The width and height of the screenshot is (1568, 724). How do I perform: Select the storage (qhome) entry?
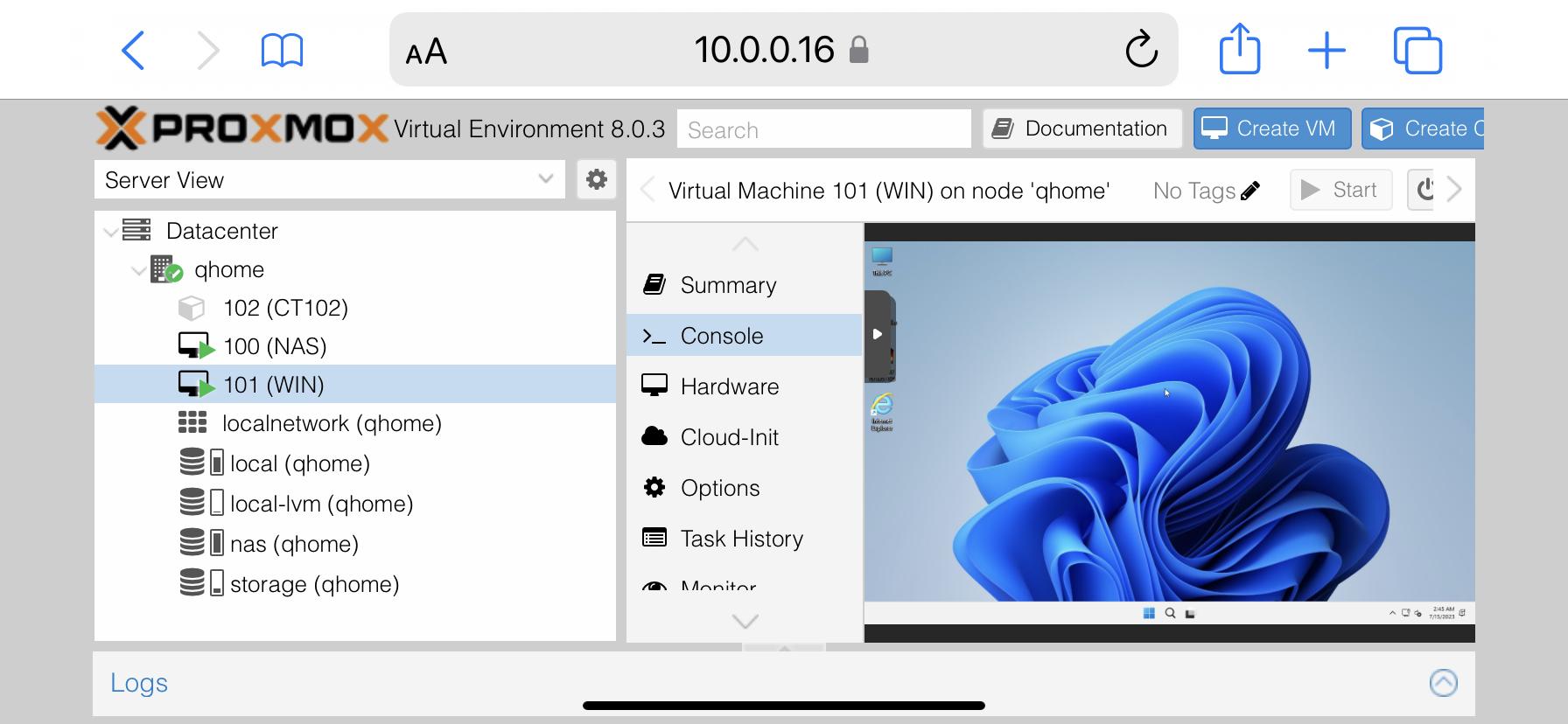pos(314,584)
